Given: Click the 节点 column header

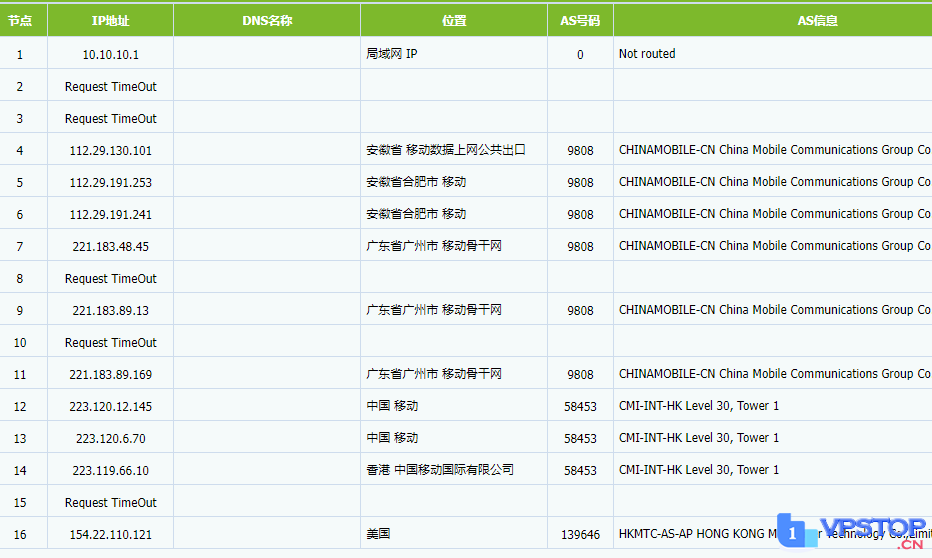Looking at the screenshot, I should (20, 21).
